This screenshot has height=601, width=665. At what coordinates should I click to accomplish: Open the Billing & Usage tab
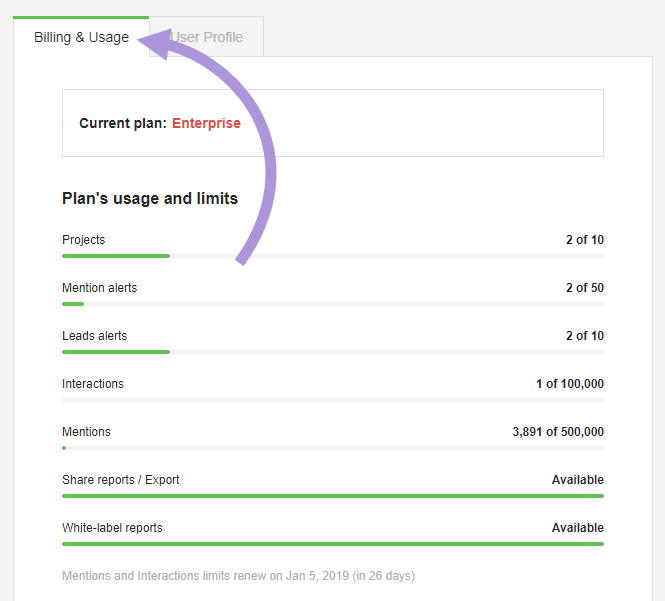click(x=81, y=37)
